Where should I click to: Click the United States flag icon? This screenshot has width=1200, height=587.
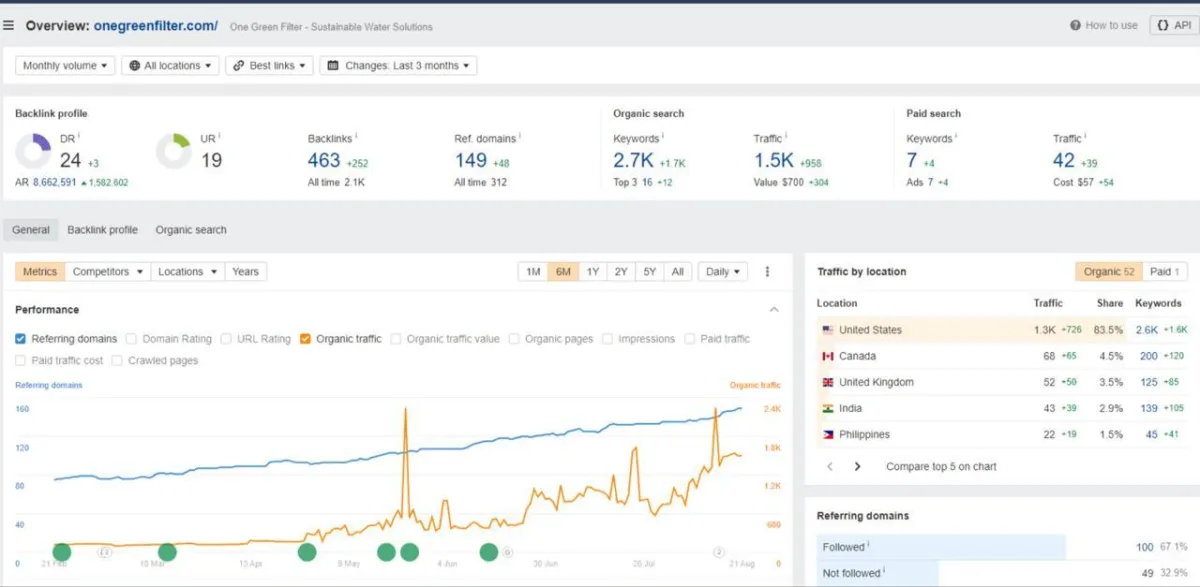(x=827, y=330)
